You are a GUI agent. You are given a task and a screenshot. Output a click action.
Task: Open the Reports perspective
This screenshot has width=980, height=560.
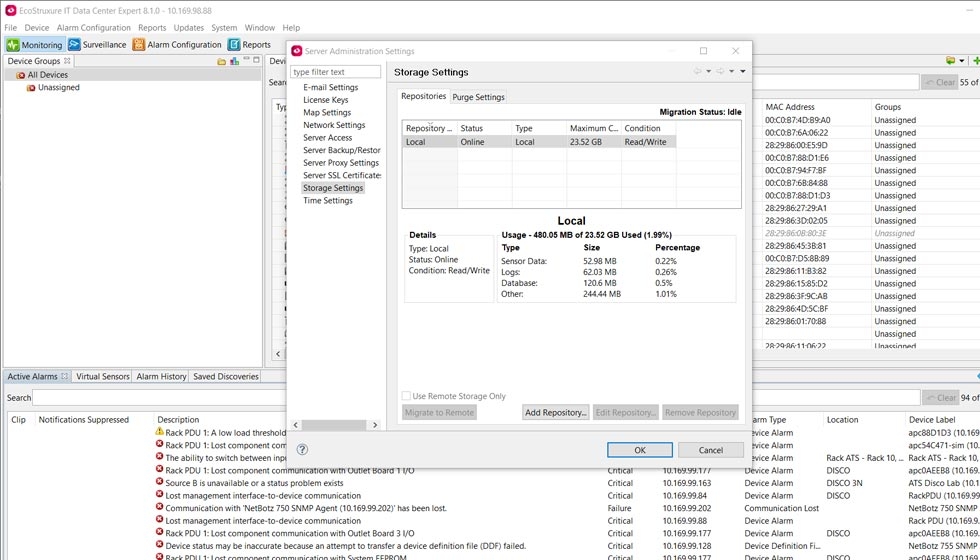249,45
